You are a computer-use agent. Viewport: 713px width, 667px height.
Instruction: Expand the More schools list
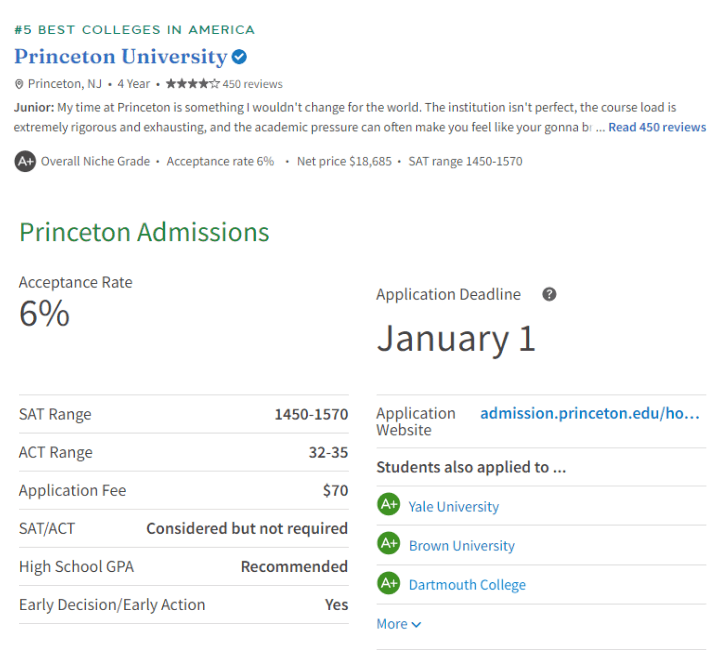pos(399,624)
